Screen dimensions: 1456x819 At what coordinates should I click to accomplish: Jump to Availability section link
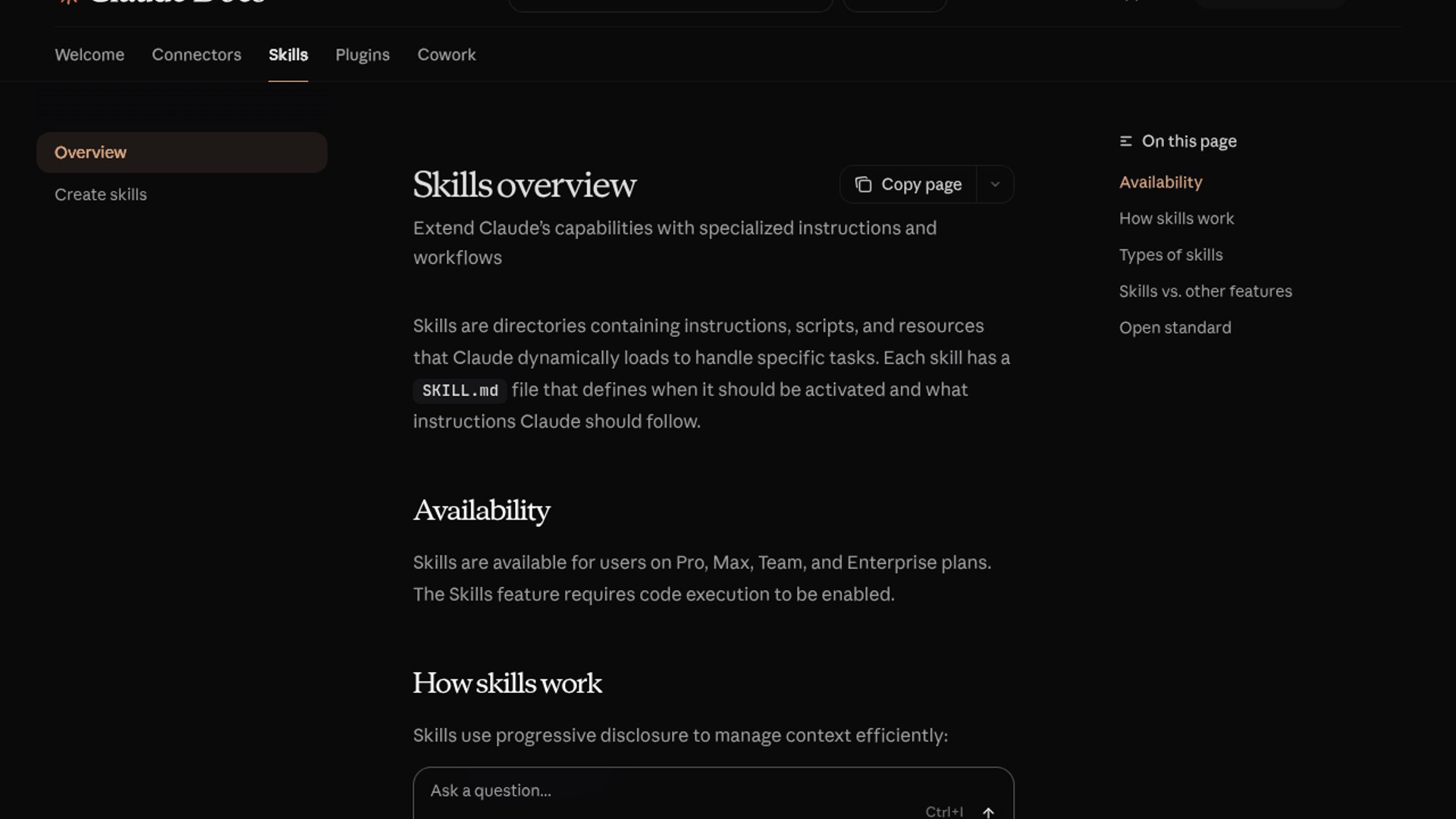tap(1160, 182)
